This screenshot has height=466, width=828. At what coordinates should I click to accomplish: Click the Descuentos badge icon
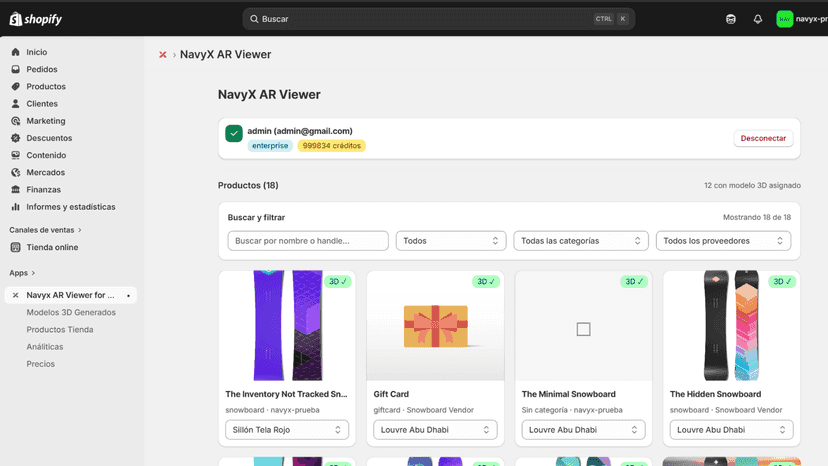[15, 138]
